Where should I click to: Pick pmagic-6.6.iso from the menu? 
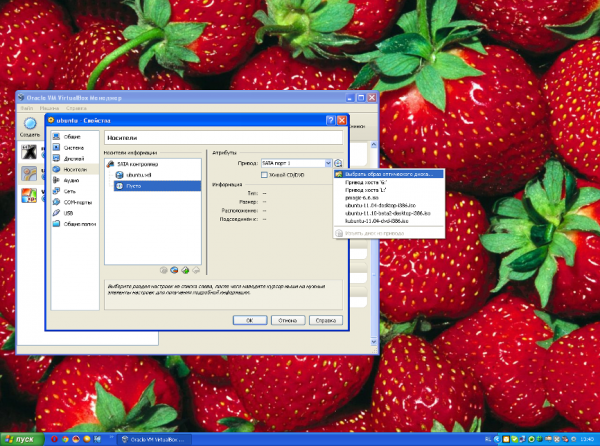[x=389, y=198]
